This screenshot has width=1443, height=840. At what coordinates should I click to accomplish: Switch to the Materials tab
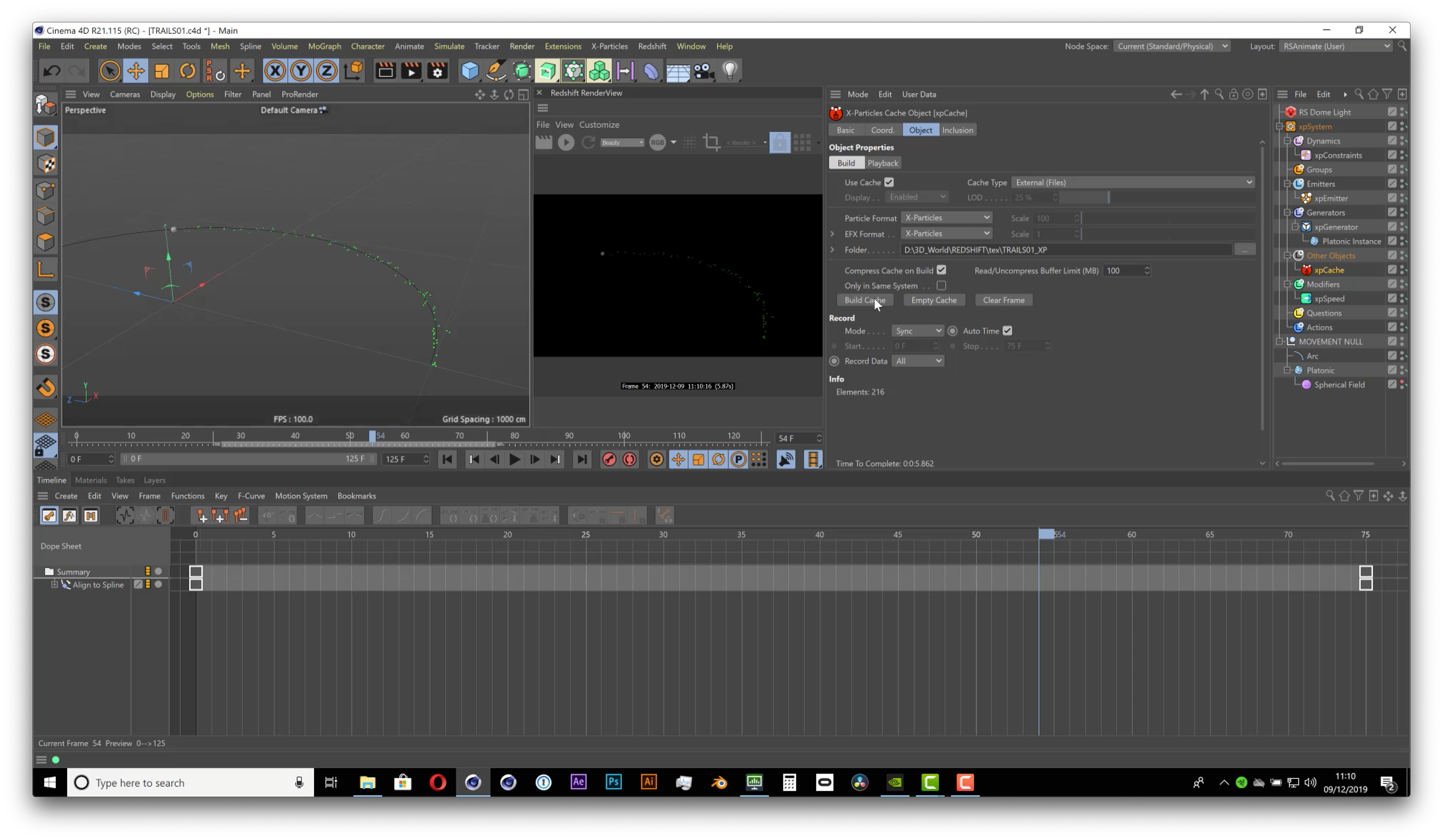pos(91,480)
